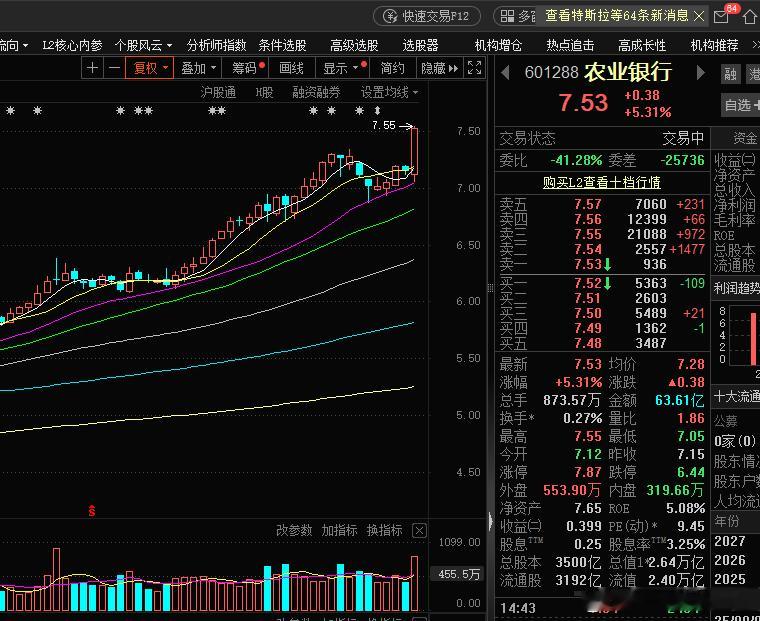Add stock via 自选 button

(741, 105)
